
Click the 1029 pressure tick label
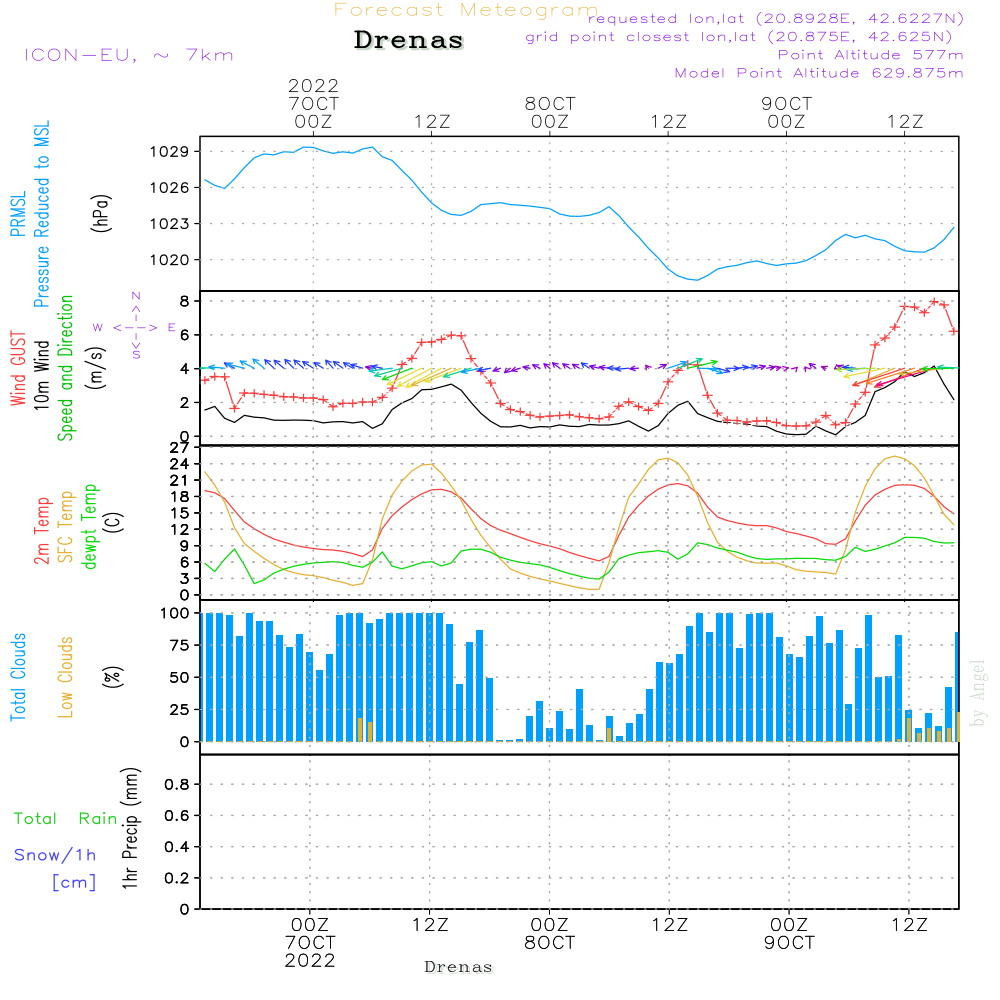[x=170, y=152]
